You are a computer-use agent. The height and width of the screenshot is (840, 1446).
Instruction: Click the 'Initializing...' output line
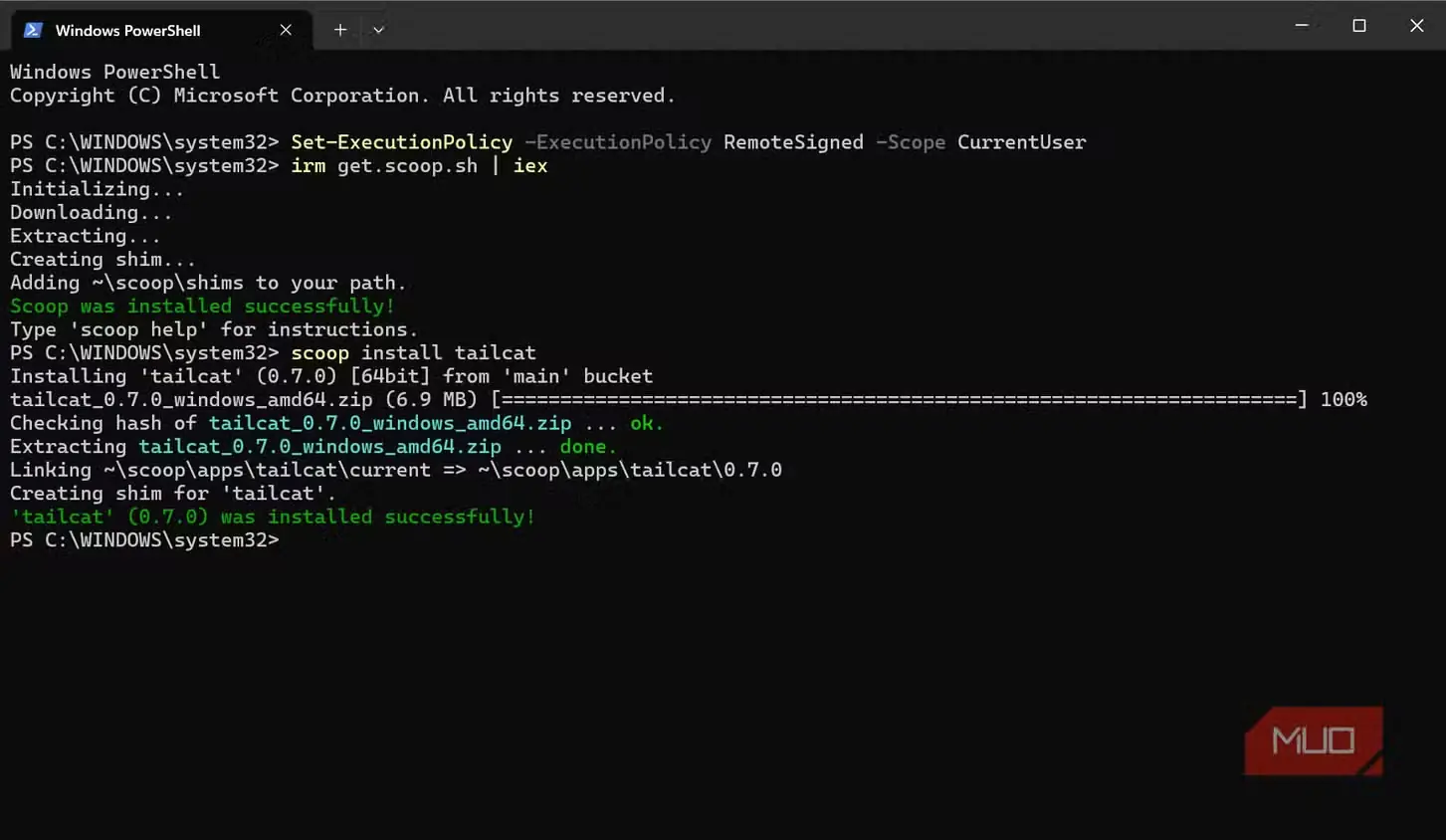point(97,189)
